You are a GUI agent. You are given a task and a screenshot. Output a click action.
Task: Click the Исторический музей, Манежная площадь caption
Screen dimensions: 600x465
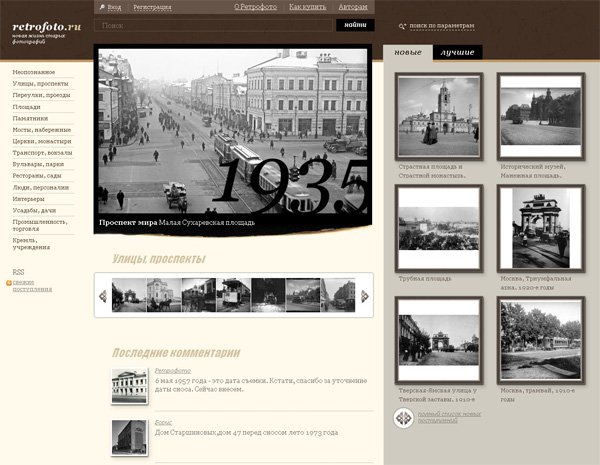click(533, 171)
